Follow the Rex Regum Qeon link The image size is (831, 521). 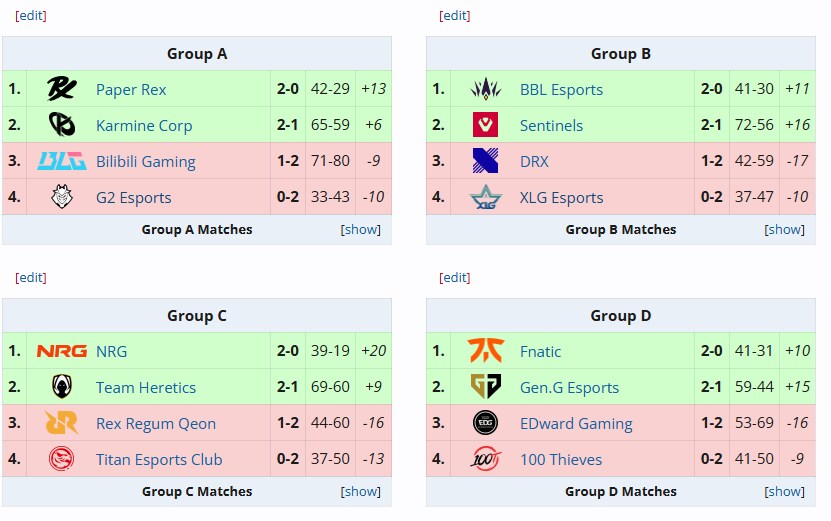156,423
